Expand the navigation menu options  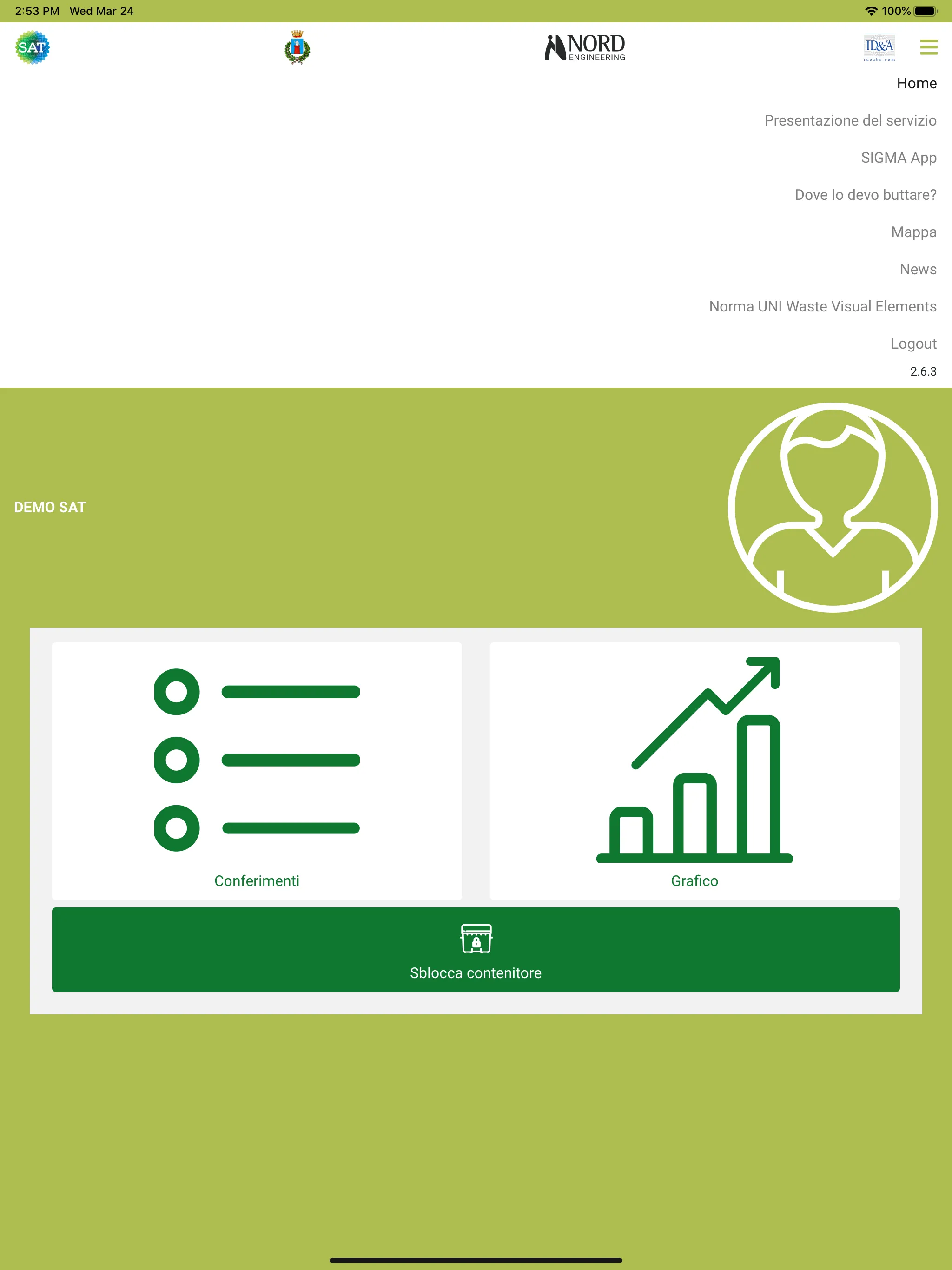[930, 47]
